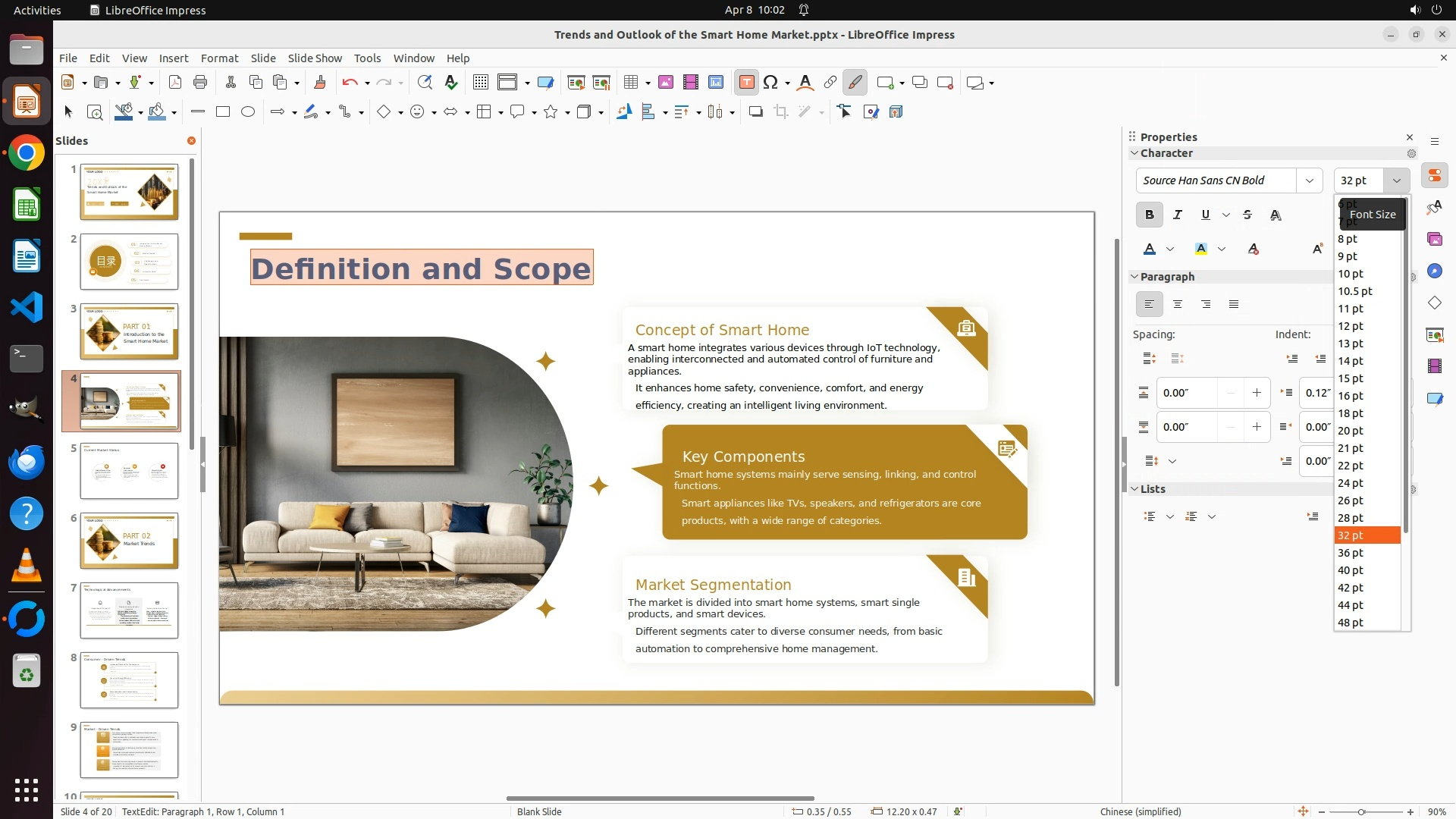Click the Insert Text Box toolbar icon

pyautogui.click(x=746, y=83)
